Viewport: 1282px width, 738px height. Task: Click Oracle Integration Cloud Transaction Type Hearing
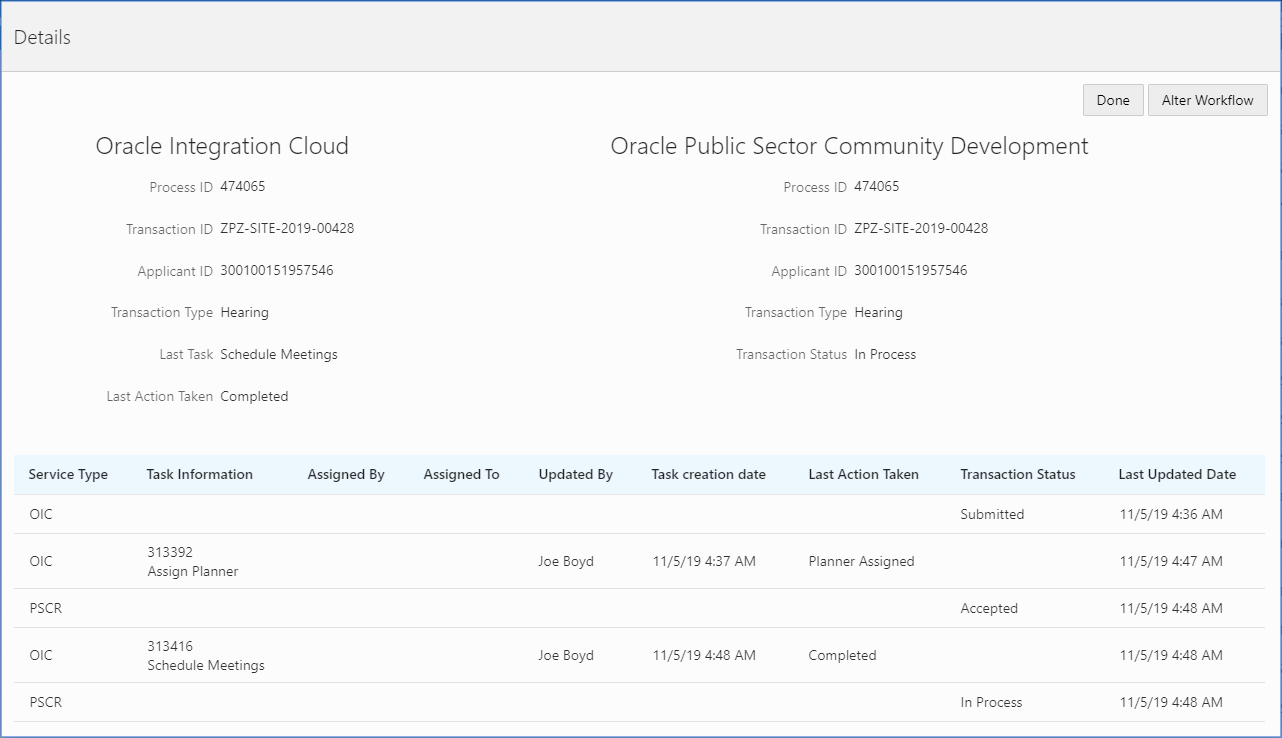(244, 312)
